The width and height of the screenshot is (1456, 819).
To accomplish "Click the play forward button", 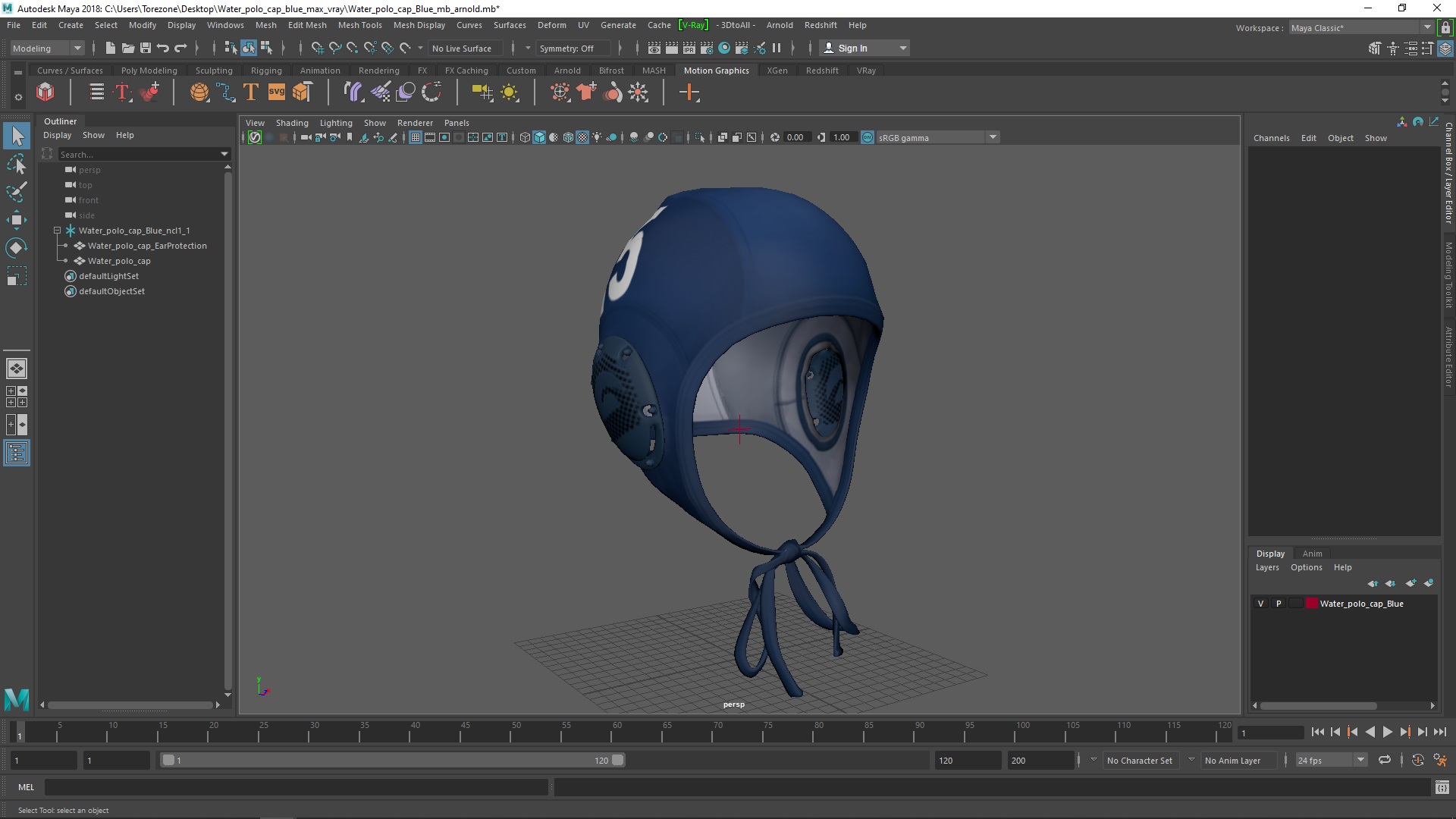I will (x=1387, y=732).
